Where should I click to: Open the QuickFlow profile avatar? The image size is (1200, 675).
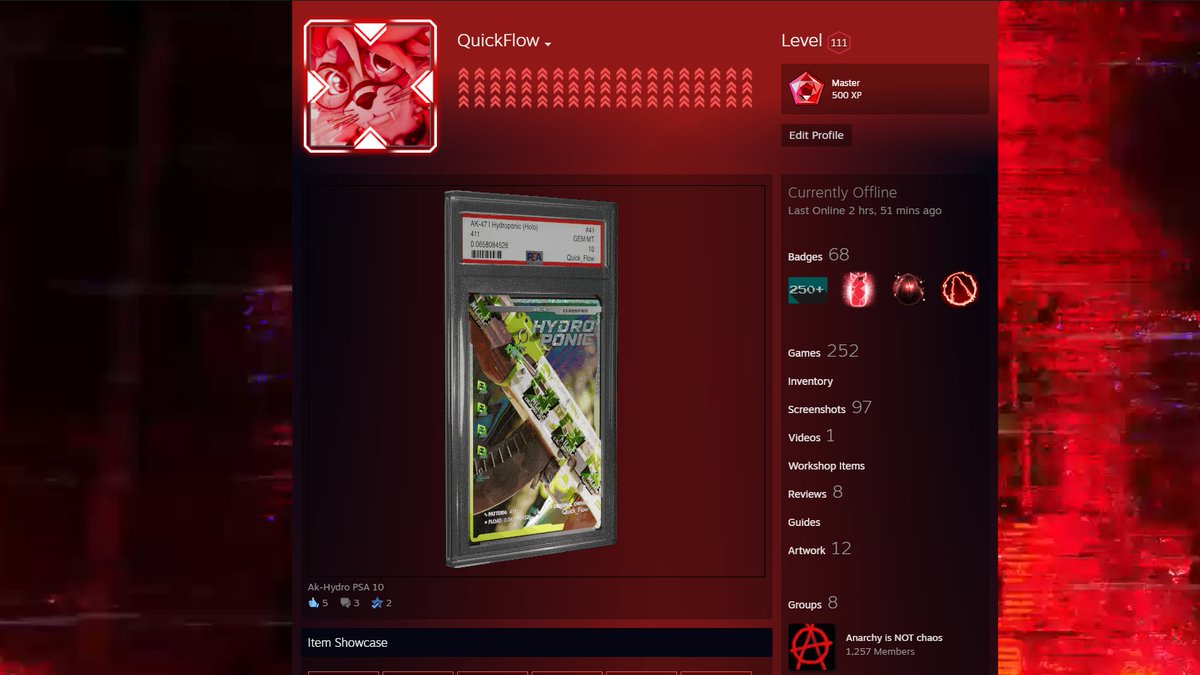(370, 86)
